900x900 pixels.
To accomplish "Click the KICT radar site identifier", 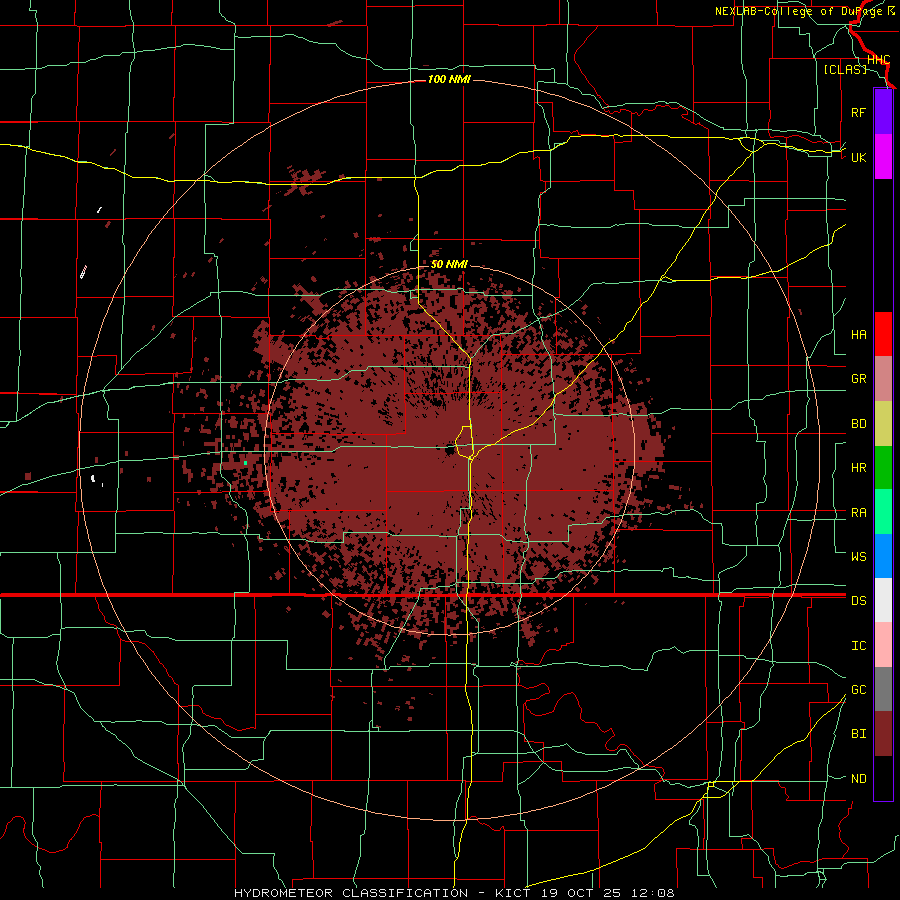I will coord(515,893).
